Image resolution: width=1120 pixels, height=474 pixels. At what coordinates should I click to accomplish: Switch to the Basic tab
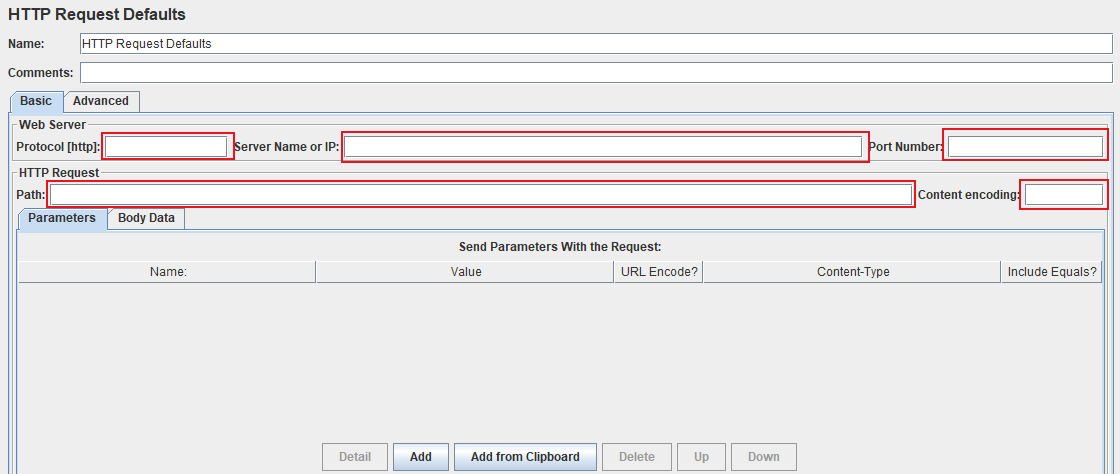(36, 101)
